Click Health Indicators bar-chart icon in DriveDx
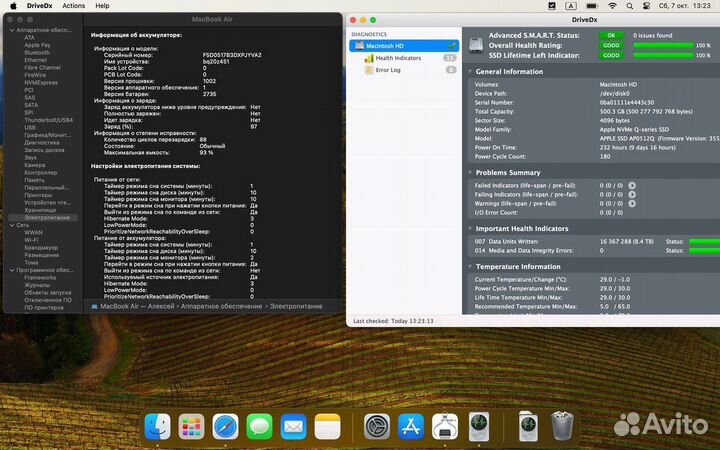 tap(369, 58)
